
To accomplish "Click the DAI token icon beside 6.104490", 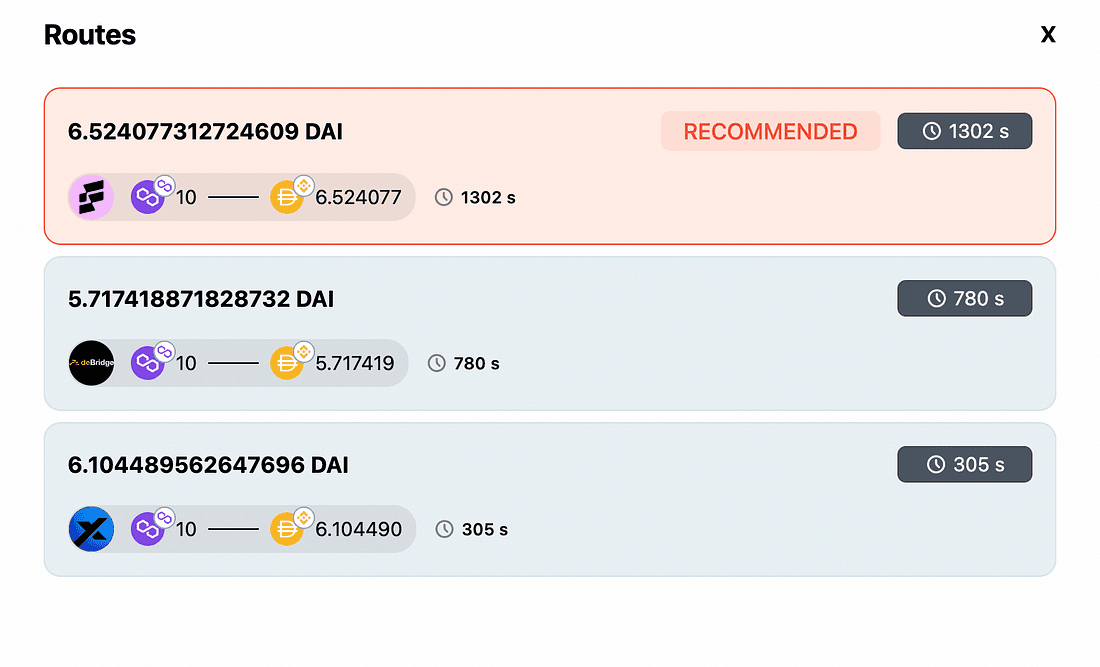I will click(x=287, y=529).
